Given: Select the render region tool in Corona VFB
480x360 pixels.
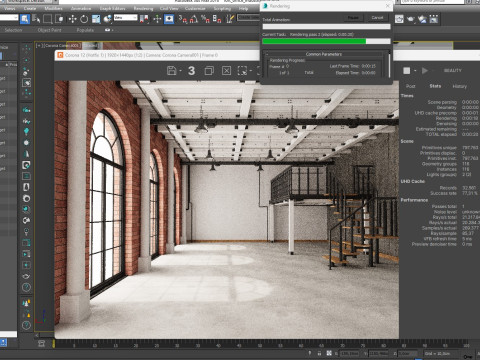Looking at the screenshot, I should [242, 70].
